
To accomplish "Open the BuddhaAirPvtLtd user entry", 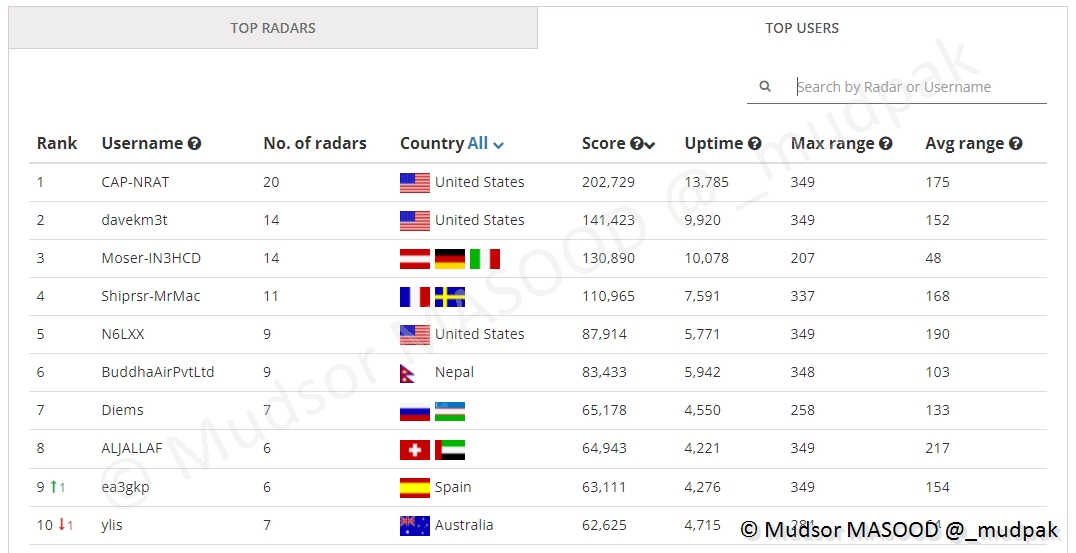I will (x=158, y=372).
